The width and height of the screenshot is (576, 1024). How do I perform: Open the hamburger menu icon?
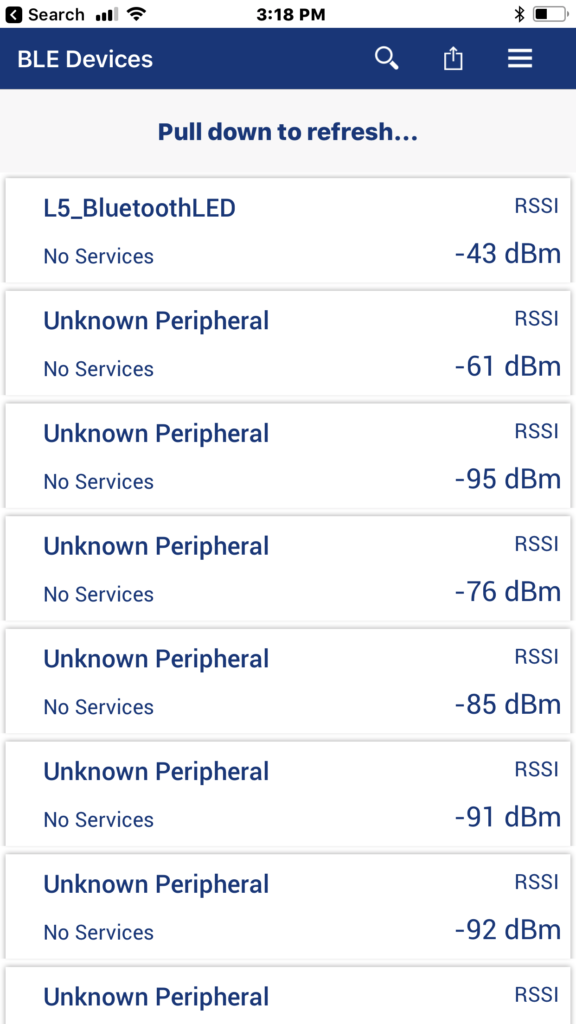[520, 59]
